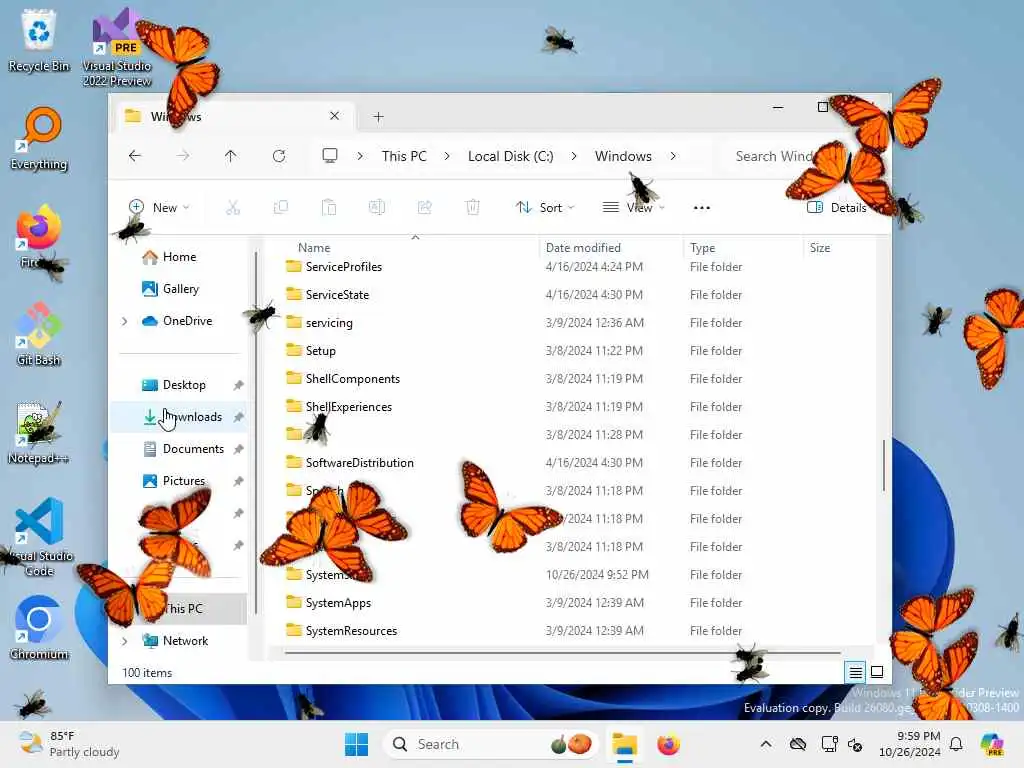Click the file list horizontal scrollbar
The width and height of the screenshot is (1024, 768).
pyautogui.click(x=562, y=652)
